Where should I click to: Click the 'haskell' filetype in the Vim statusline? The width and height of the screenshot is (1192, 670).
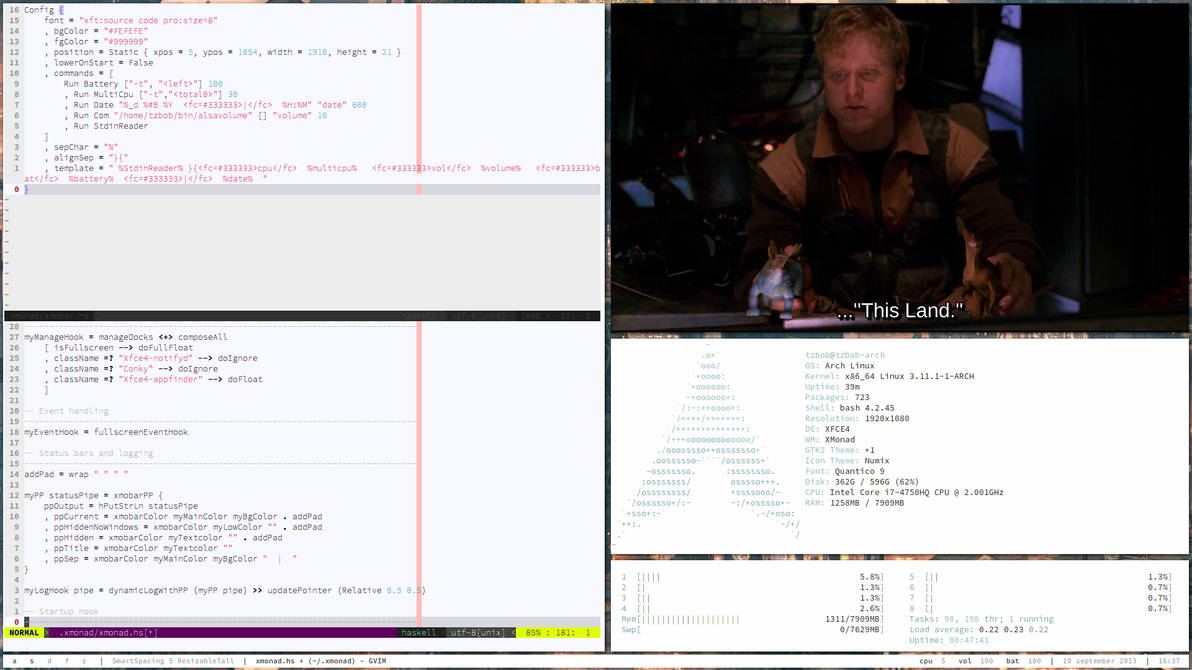pos(419,633)
